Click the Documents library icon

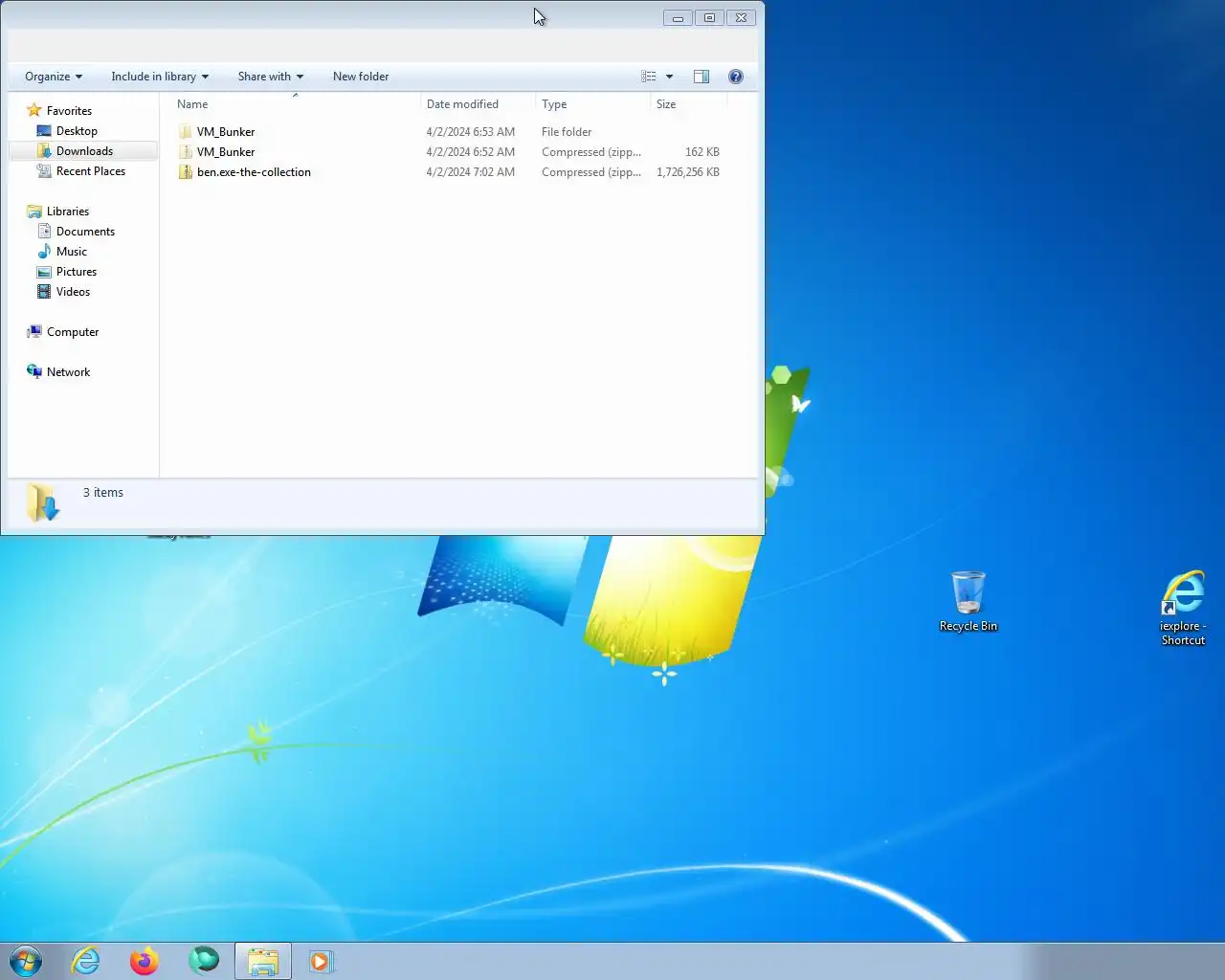tap(44, 232)
